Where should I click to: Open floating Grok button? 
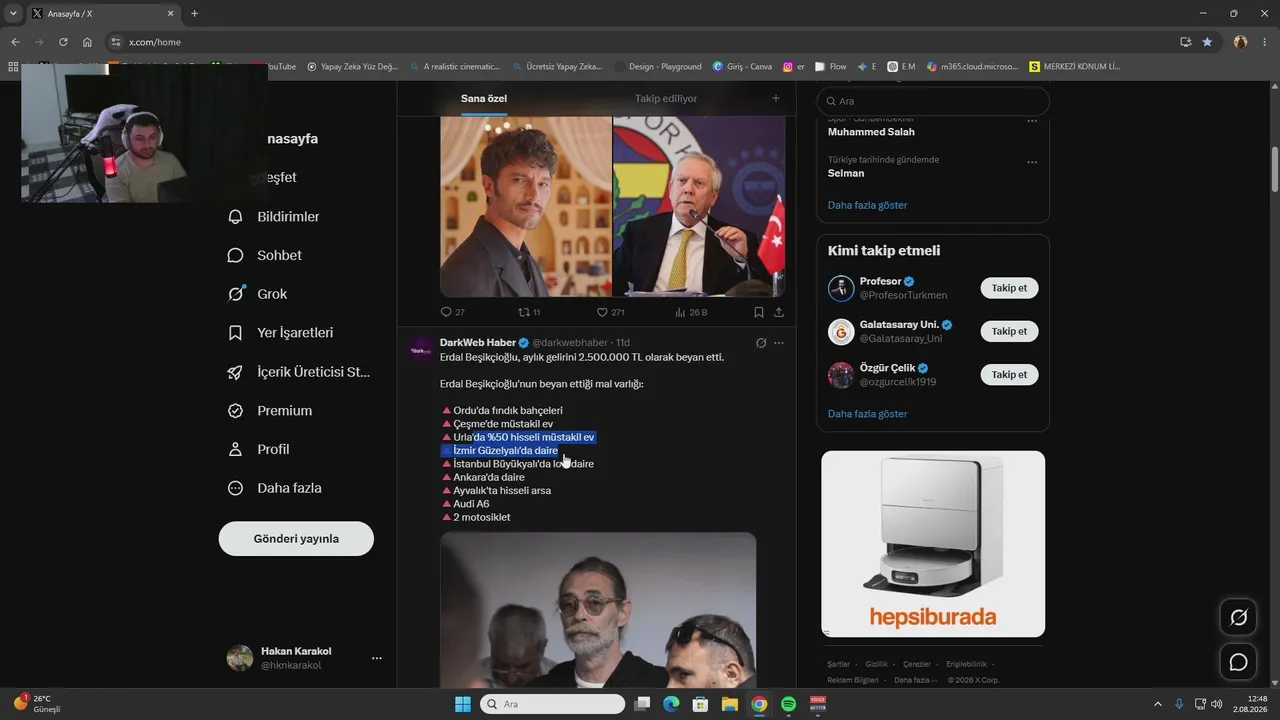1238,617
